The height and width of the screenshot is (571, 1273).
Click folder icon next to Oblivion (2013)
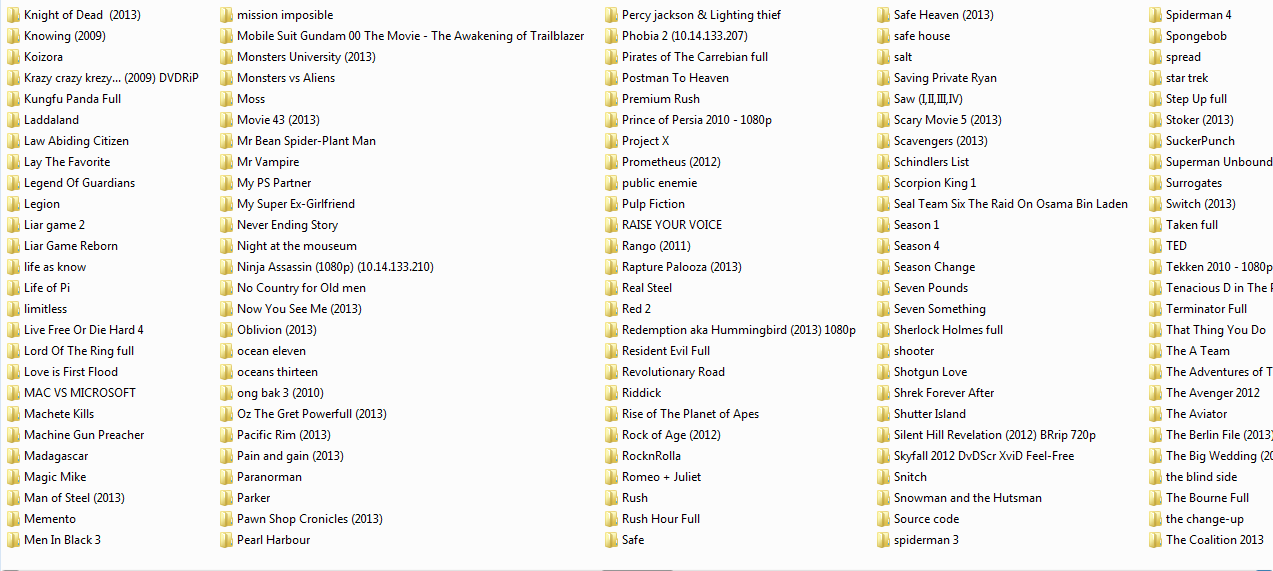click(226, 330)
